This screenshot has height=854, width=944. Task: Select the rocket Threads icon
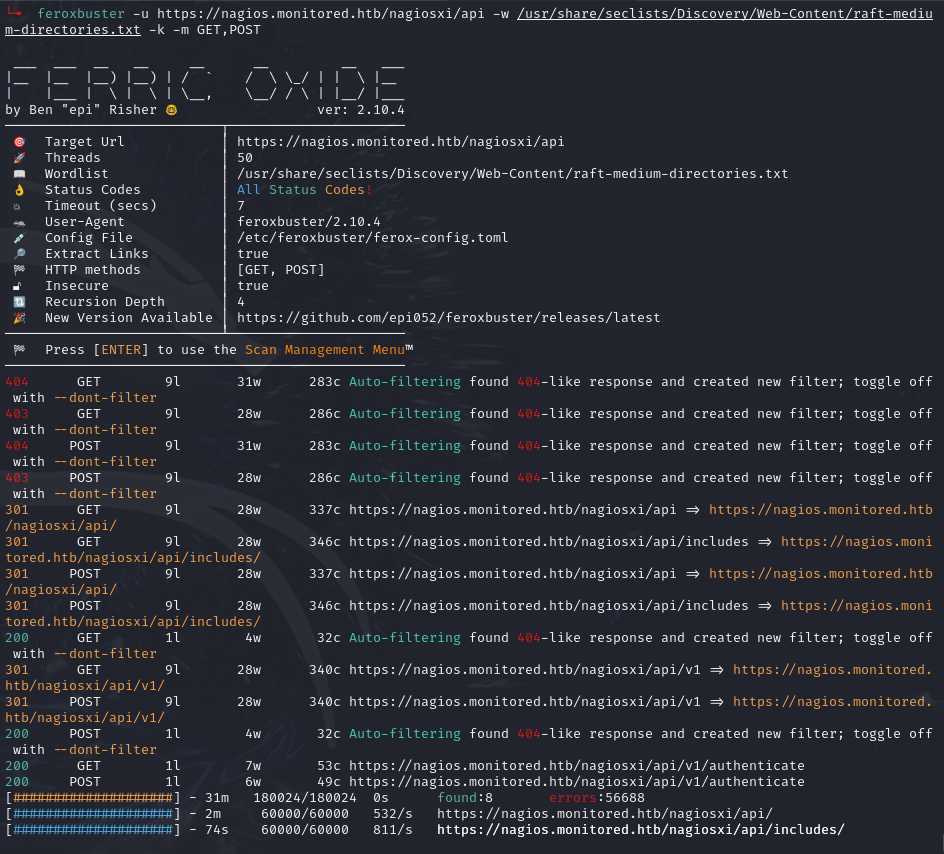(18, 157)
